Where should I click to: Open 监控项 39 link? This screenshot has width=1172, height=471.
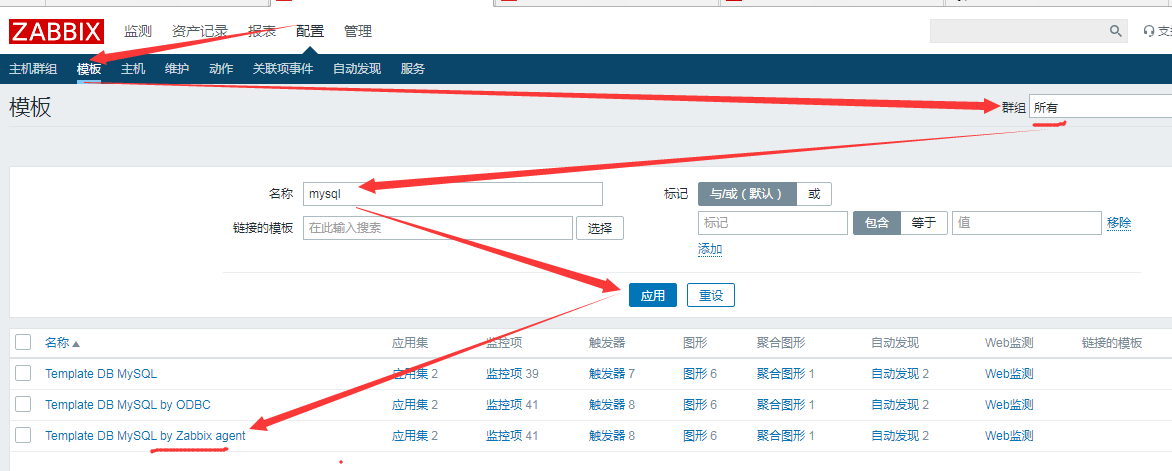(x=505, y=374)
